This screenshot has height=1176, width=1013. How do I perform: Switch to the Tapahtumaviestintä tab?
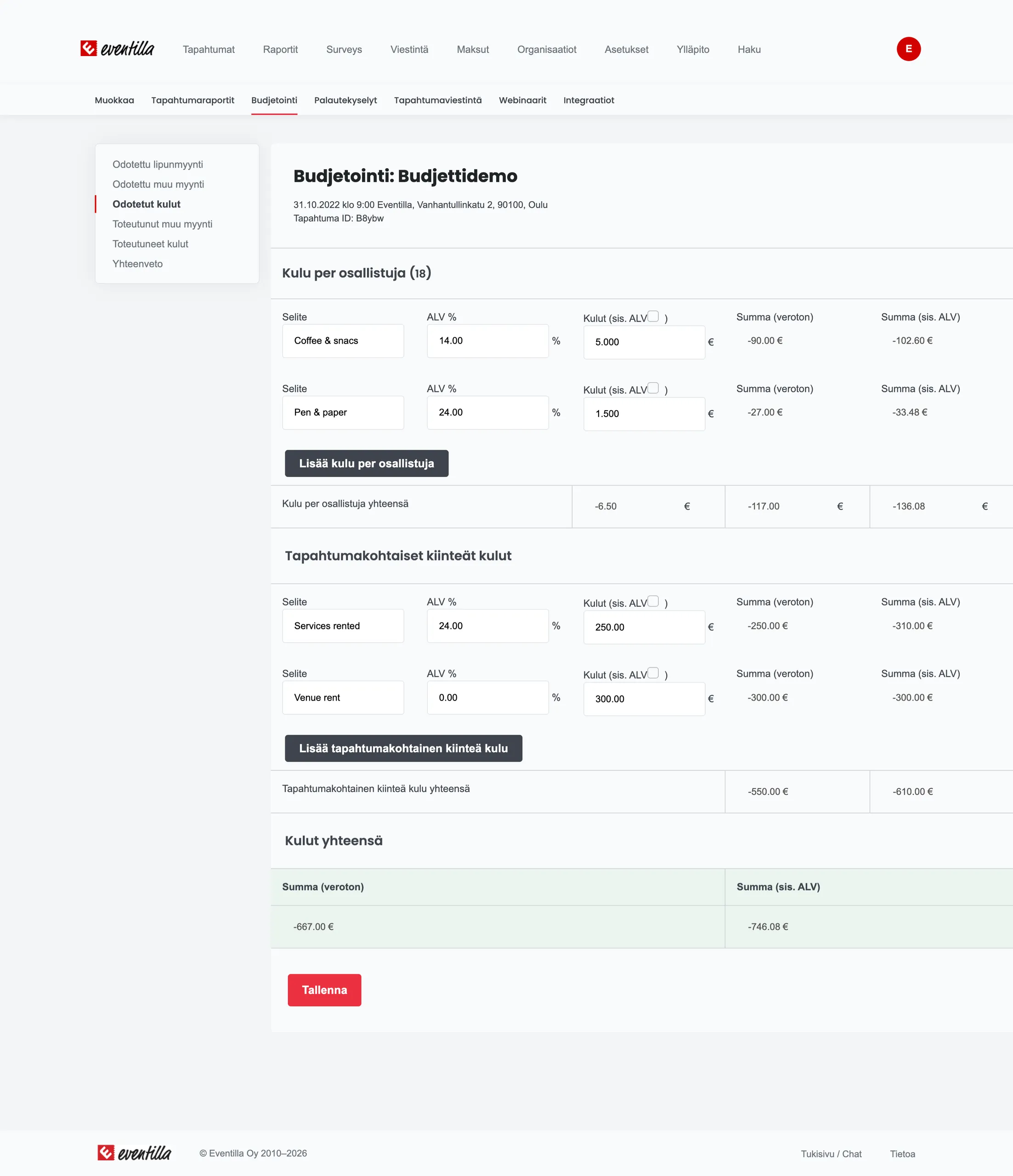[437, 101]
